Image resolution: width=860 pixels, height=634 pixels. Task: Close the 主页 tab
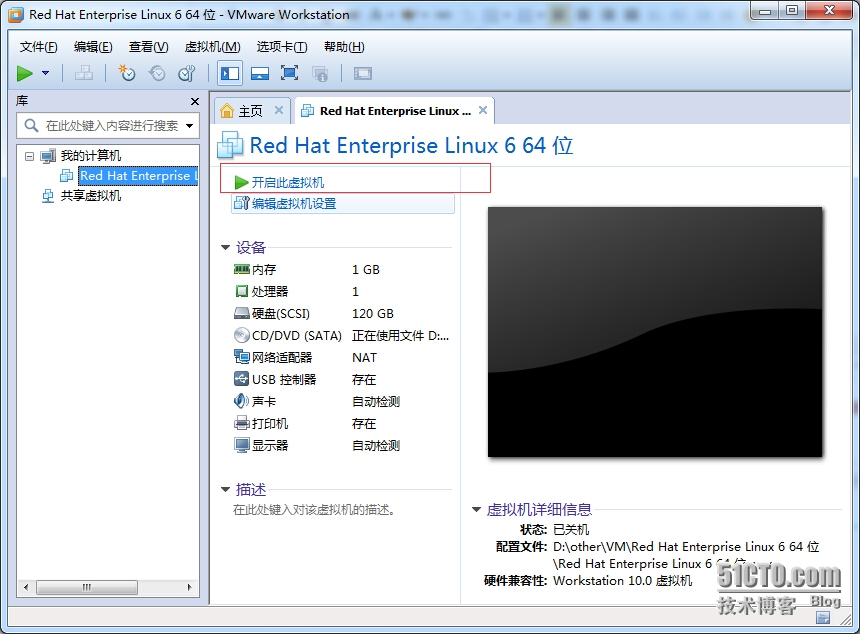pyautogui.click(x=279, y=110)
